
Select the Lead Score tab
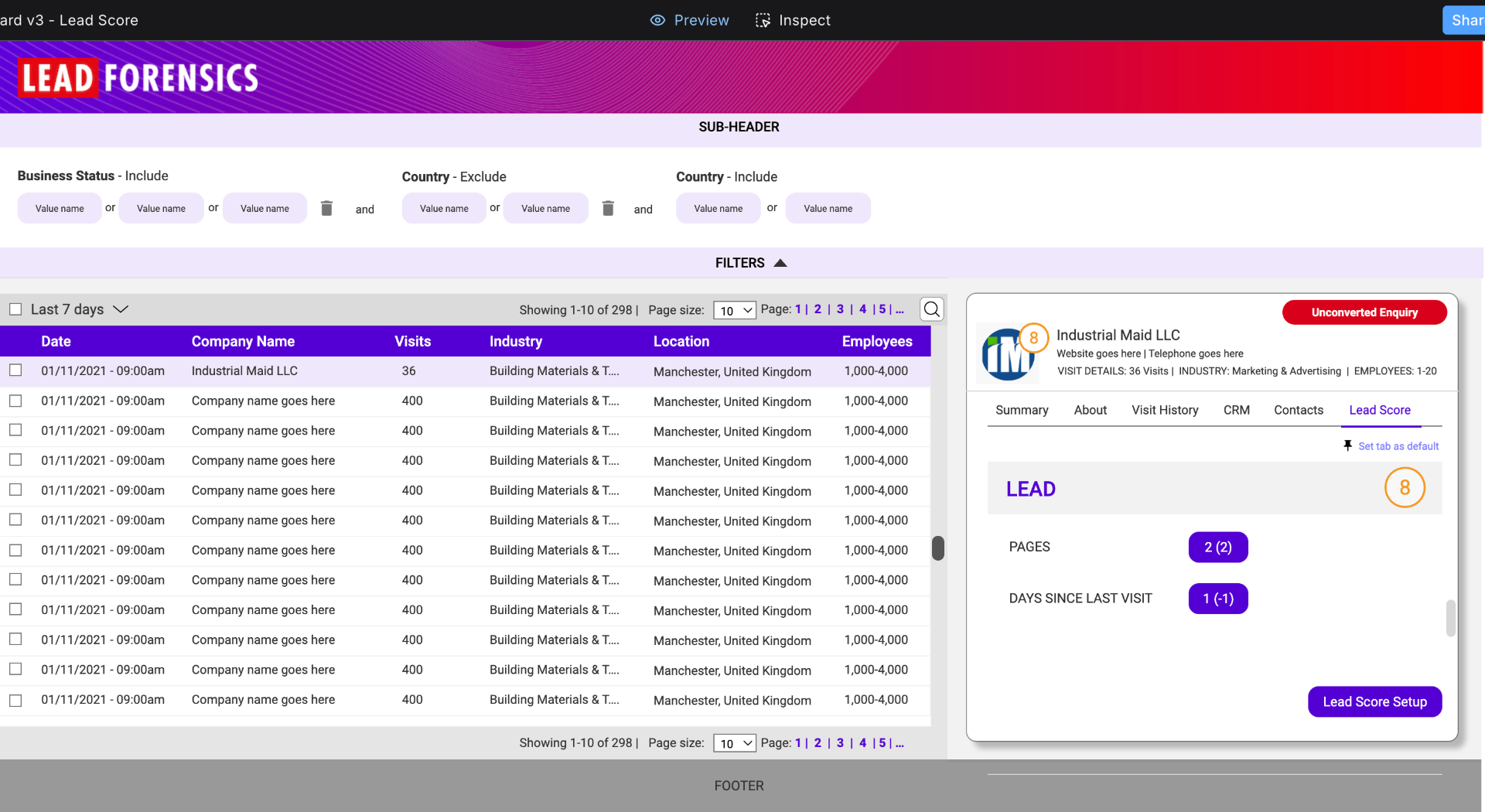tap(1380, 410)
